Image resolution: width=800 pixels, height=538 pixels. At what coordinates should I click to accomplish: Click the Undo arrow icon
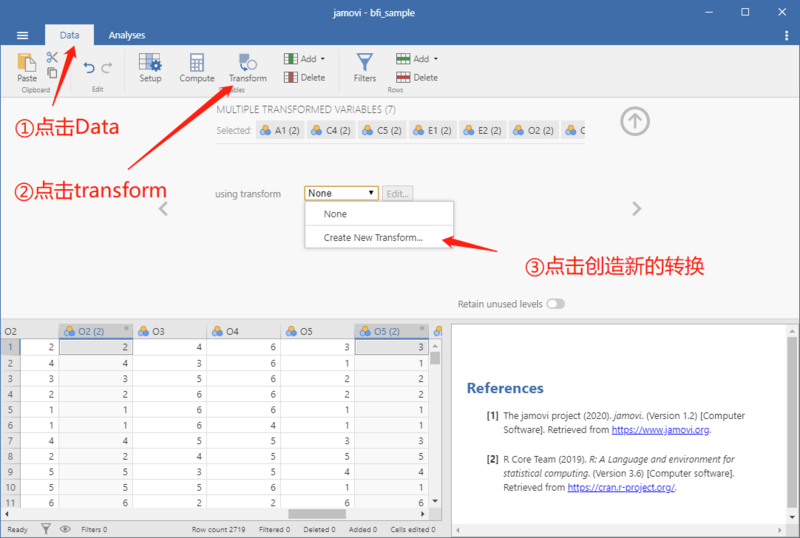pos(89,67)
